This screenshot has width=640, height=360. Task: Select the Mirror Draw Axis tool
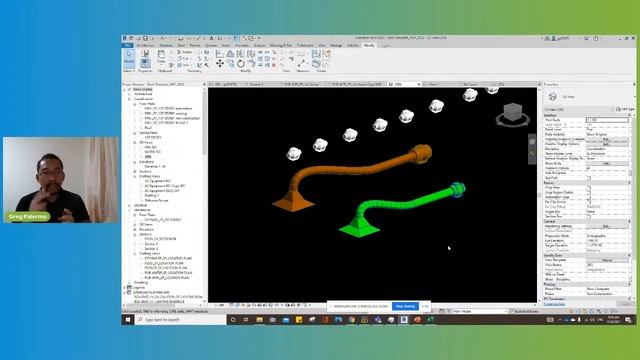[x=251, y=53]
